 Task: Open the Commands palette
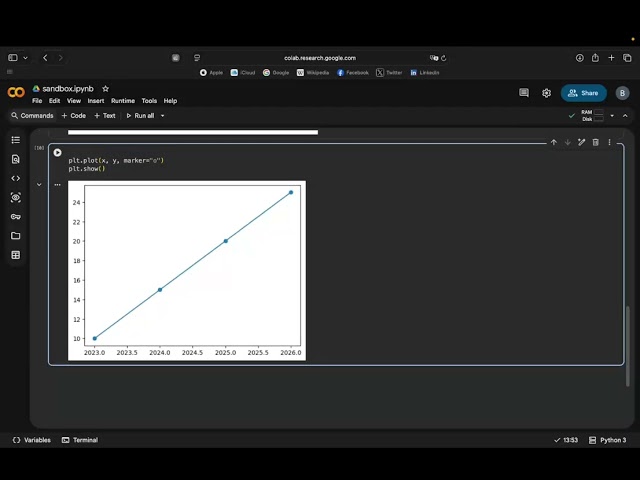pos(32,116)
